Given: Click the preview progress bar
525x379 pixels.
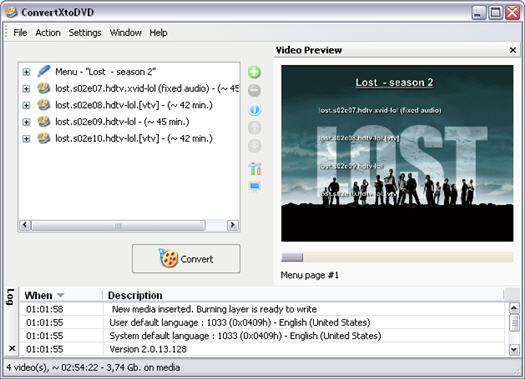Looking at the screenshot, I should point(397,257).
